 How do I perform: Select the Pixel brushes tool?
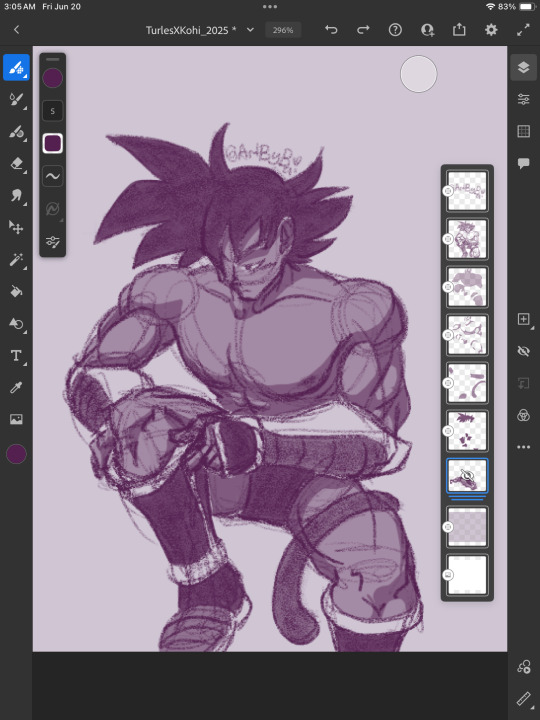tap(17, 68)
